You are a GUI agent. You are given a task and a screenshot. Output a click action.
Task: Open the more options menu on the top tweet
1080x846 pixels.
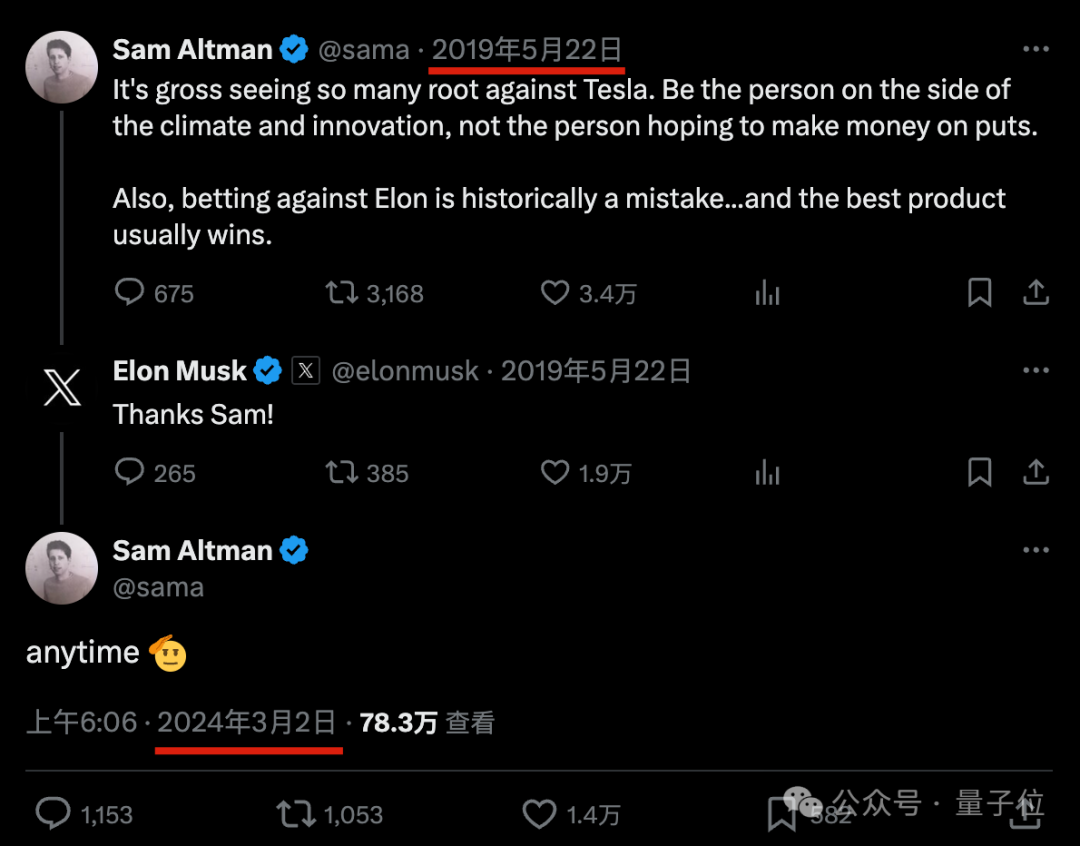1037,49
